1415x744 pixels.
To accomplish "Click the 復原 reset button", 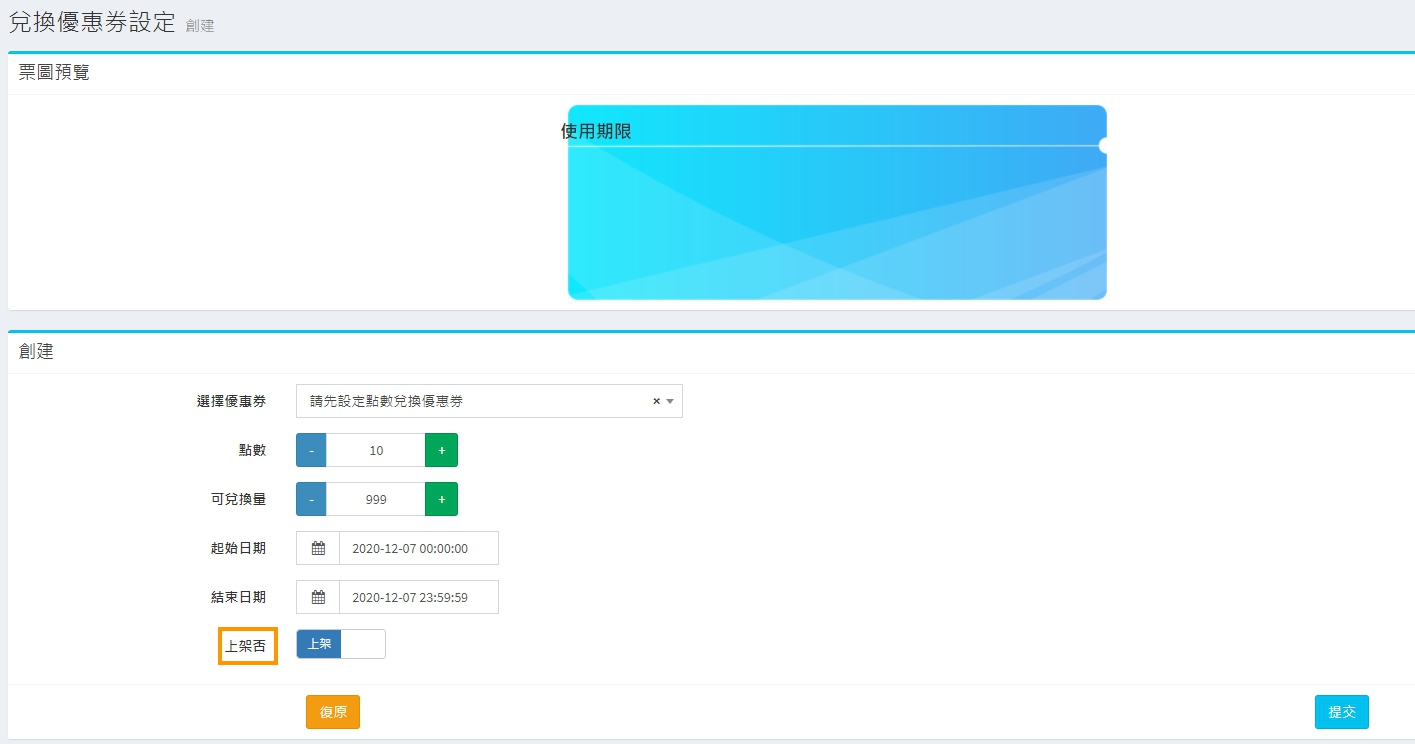I will [x=332, y=712].
